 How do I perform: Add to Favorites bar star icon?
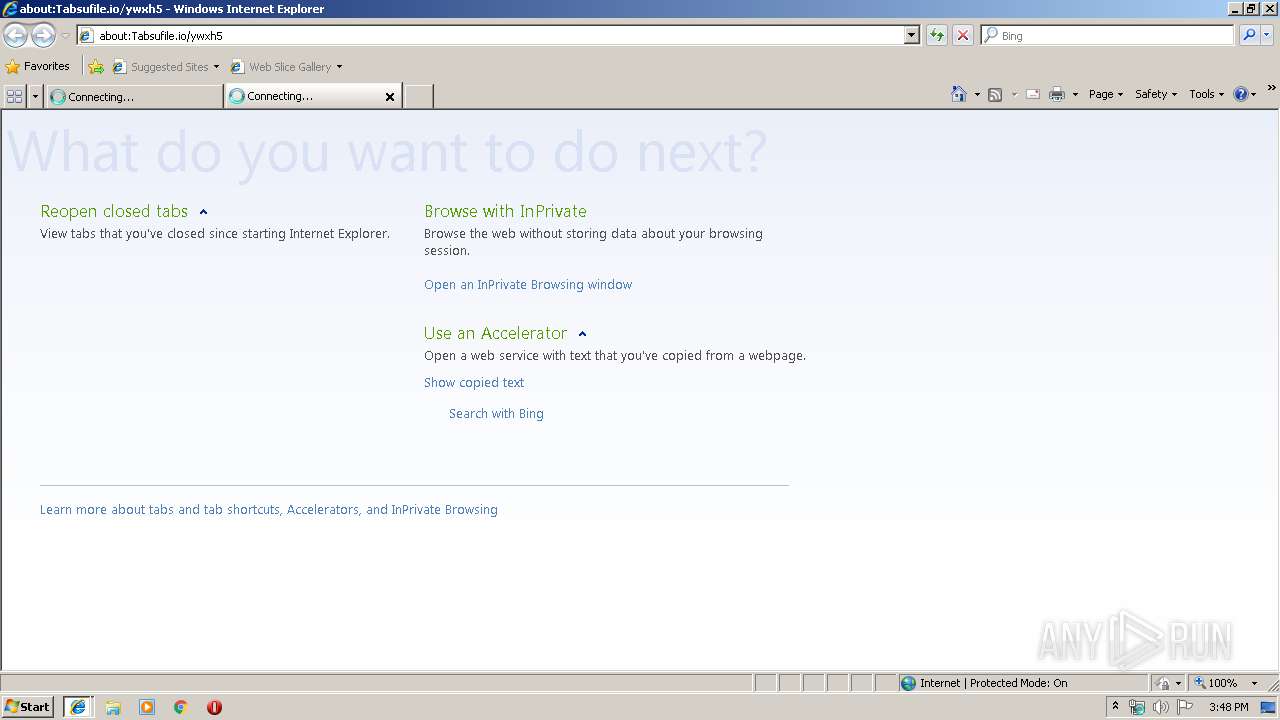click(96, 67)
